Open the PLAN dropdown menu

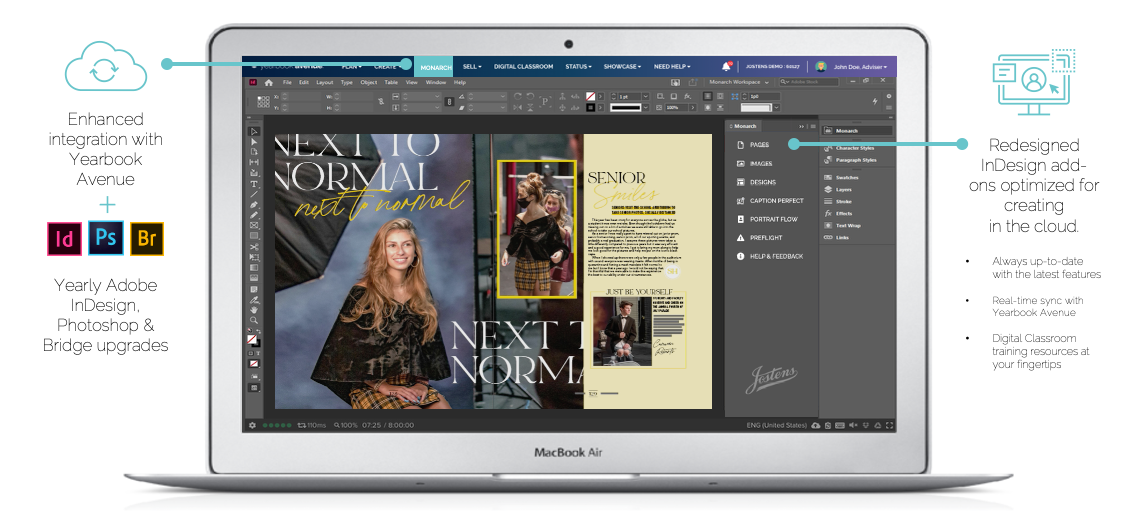(x=352, y=66)
